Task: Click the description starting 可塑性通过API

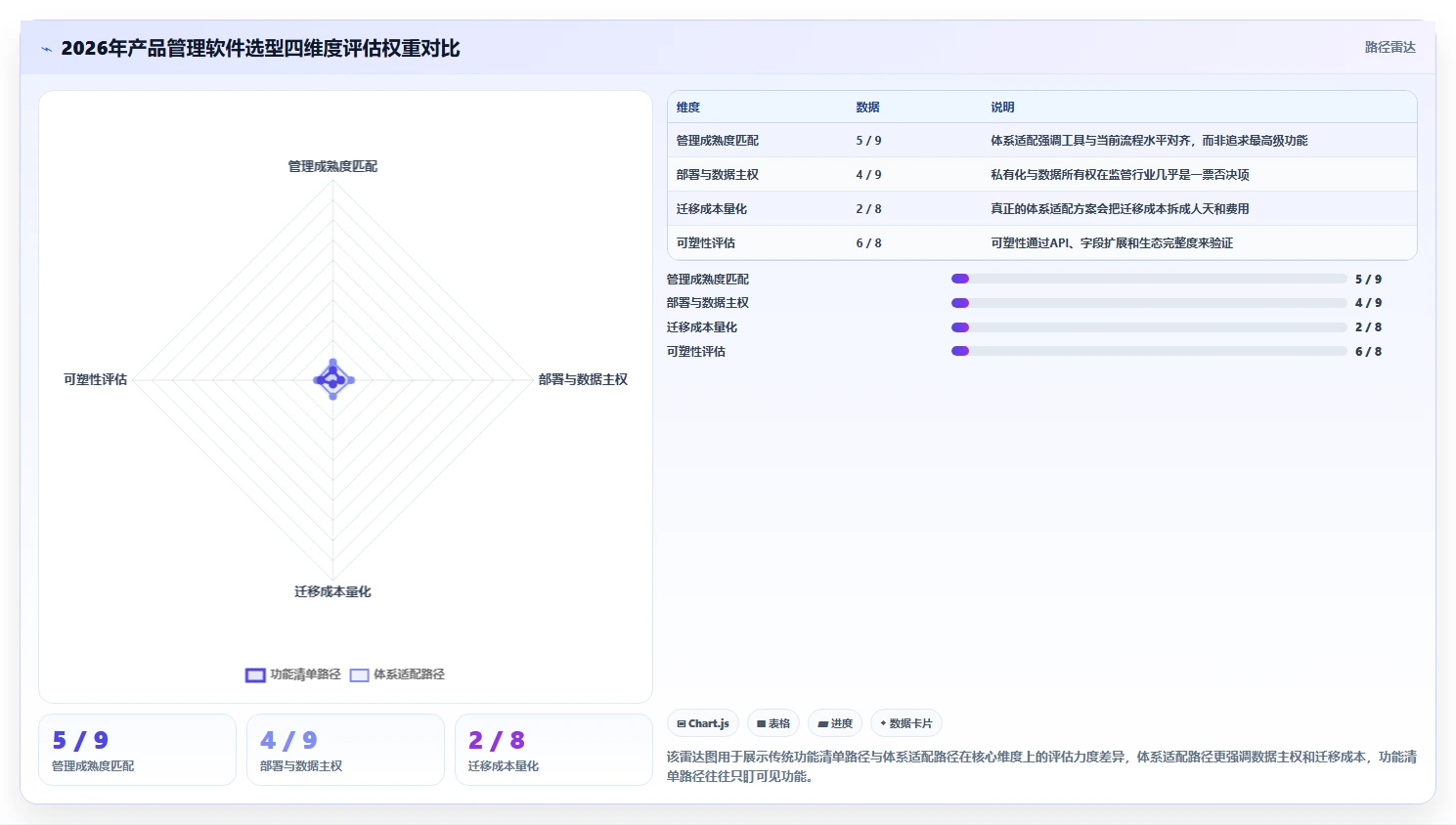Action: [x=1112, y=243]
